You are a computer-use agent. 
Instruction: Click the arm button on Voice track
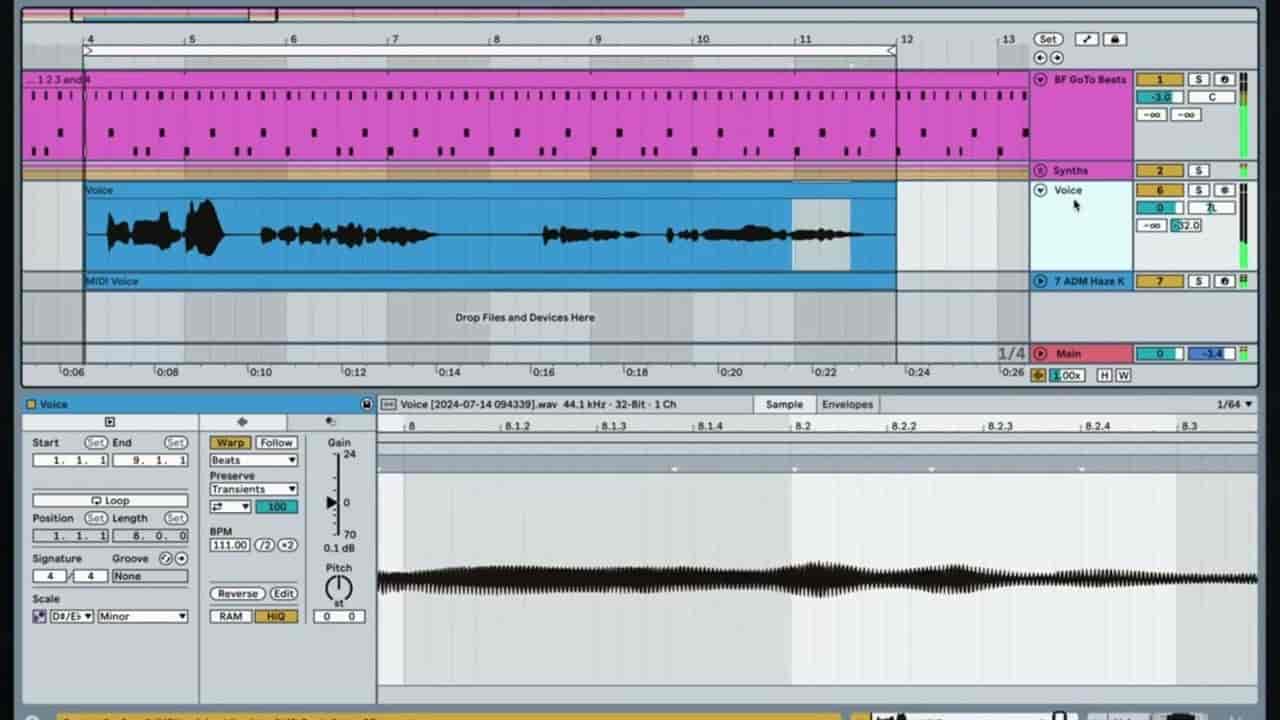1224,190
